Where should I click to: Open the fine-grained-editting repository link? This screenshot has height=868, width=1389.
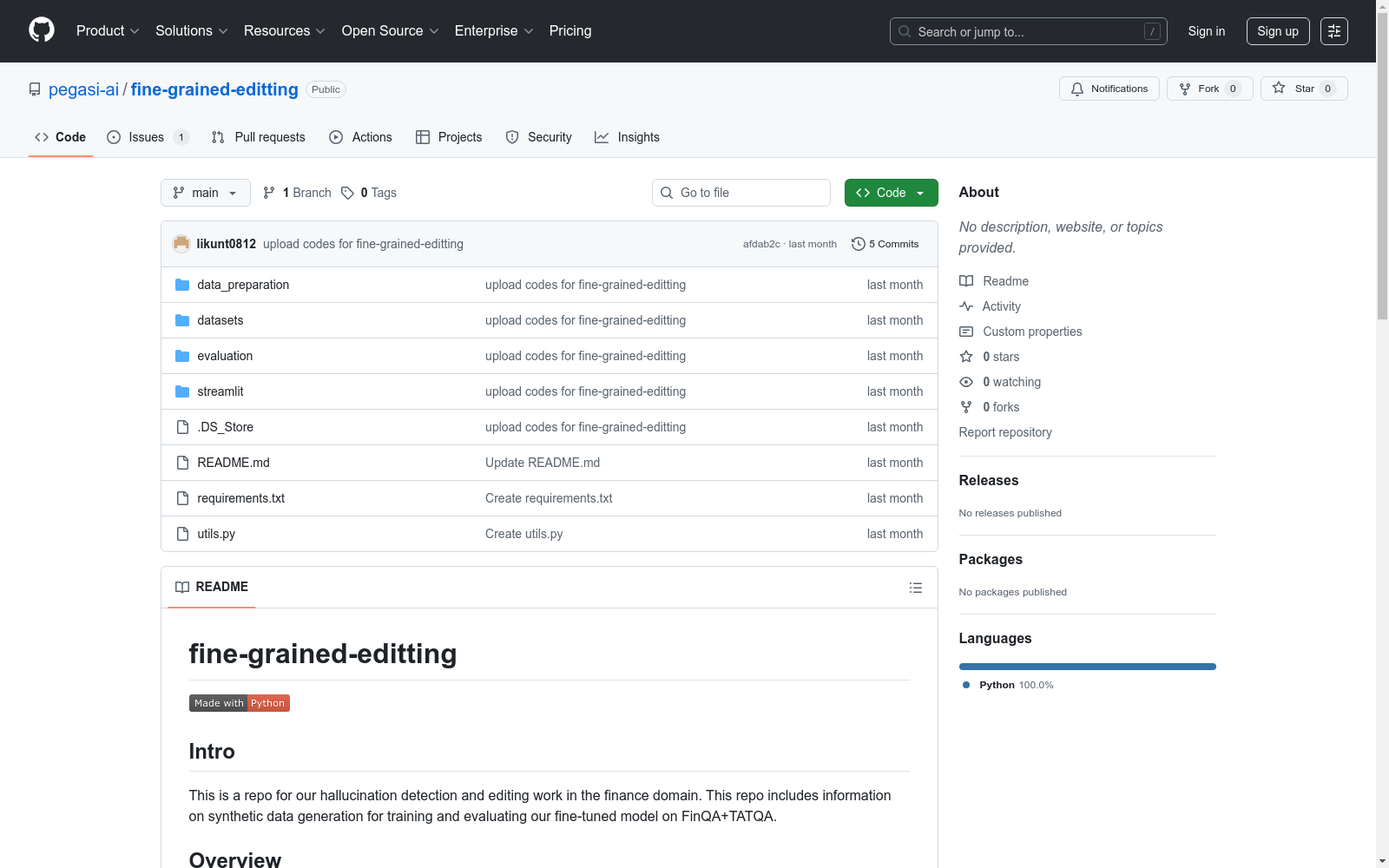[214, 89]
